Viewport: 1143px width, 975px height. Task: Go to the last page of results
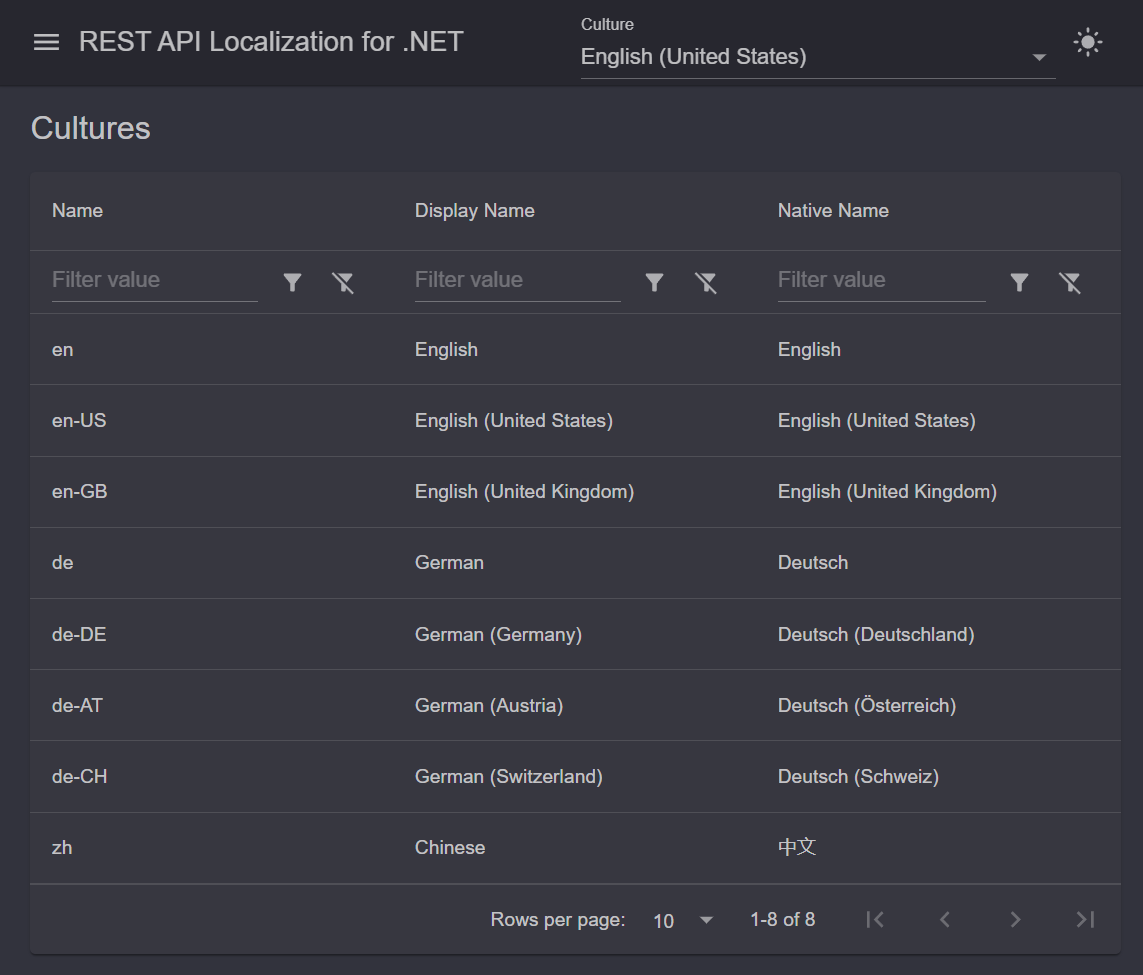tap(1085, 920)
